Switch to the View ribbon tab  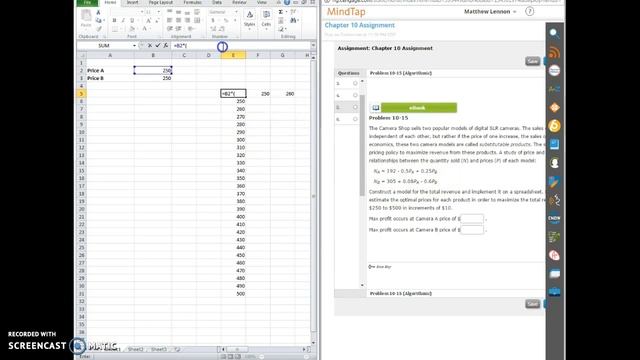point(262,2)
